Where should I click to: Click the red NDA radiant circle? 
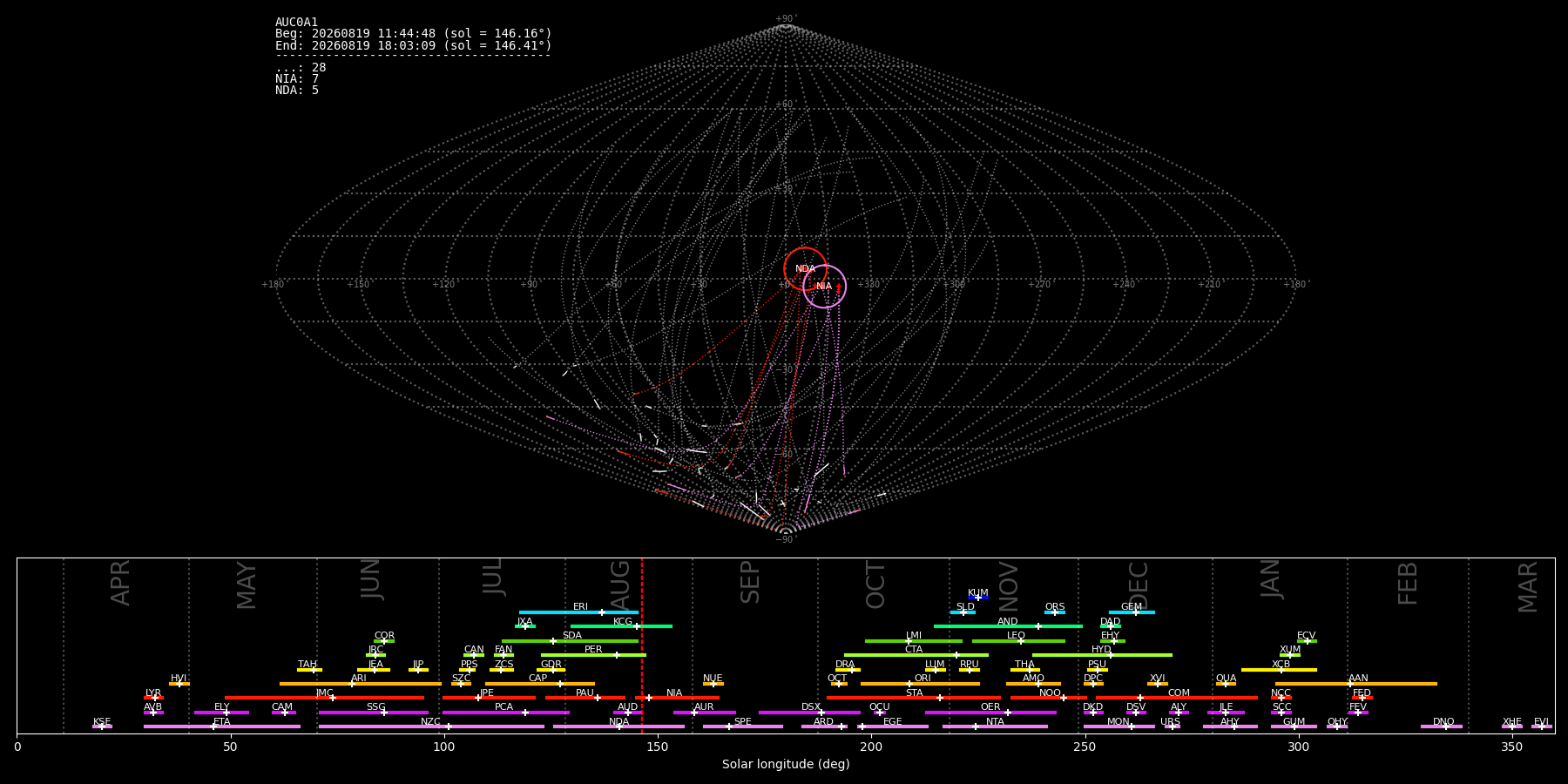click(x=805, y=269)
